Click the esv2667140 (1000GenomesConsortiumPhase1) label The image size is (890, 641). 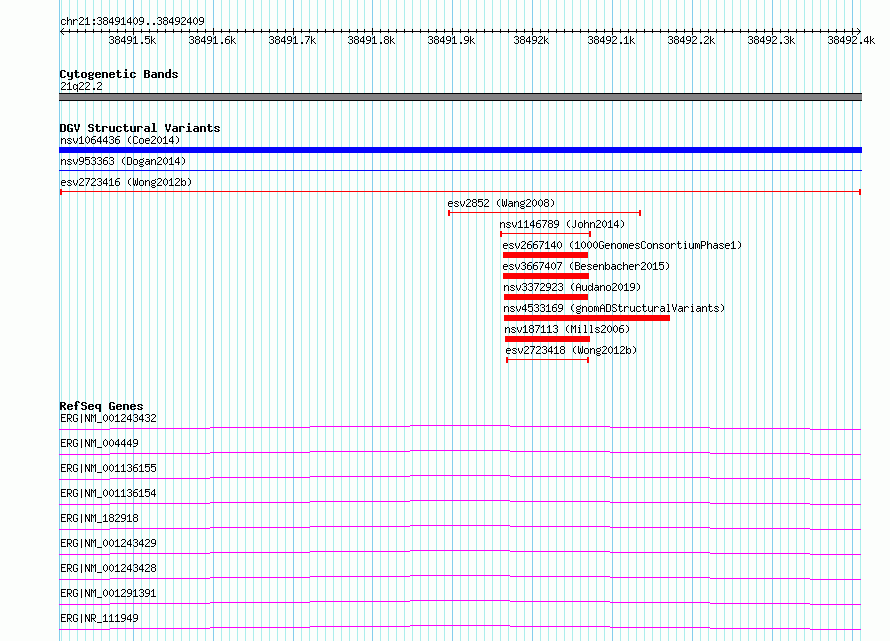tap(622, 245)
